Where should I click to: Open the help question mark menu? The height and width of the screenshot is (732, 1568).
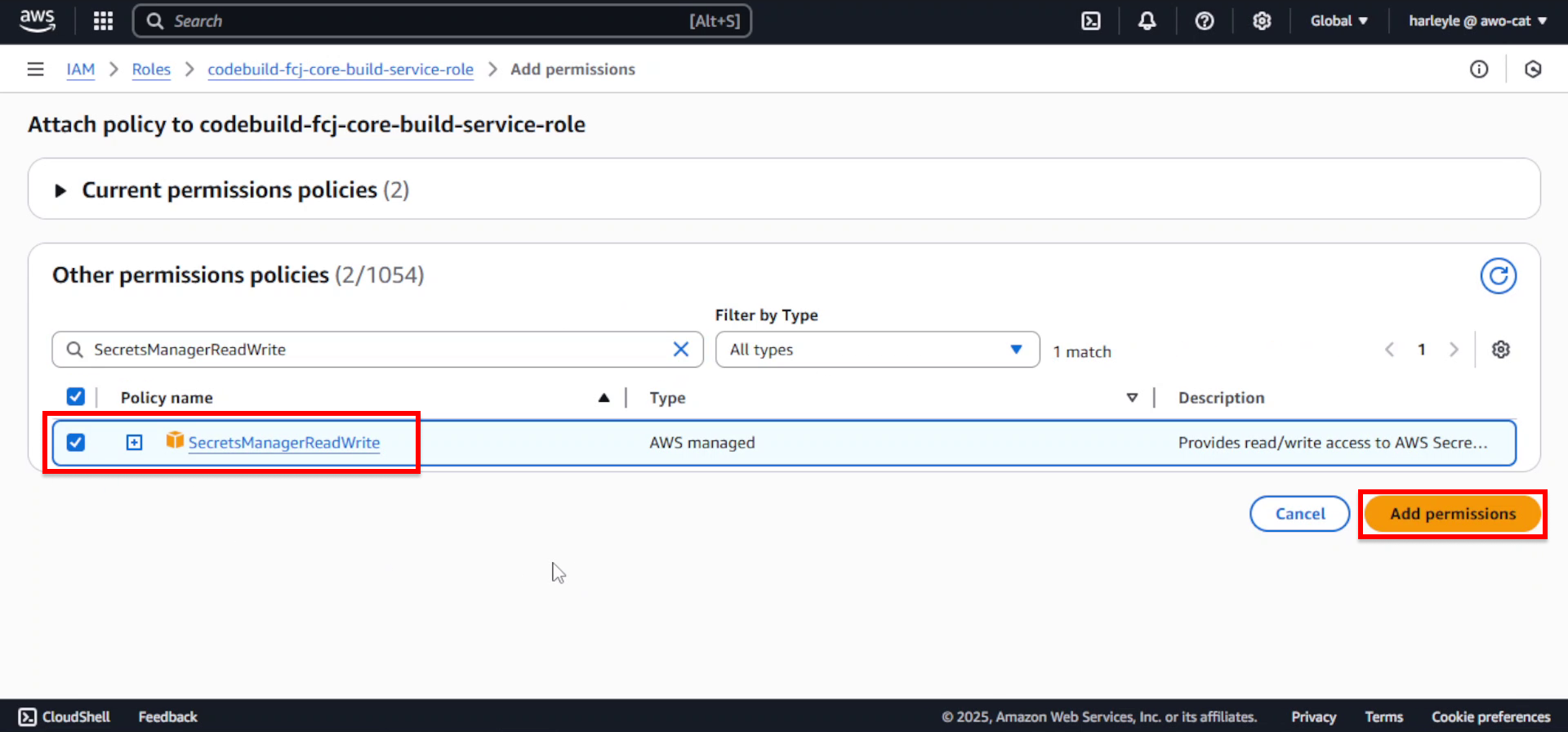(x=1205, y=21)
